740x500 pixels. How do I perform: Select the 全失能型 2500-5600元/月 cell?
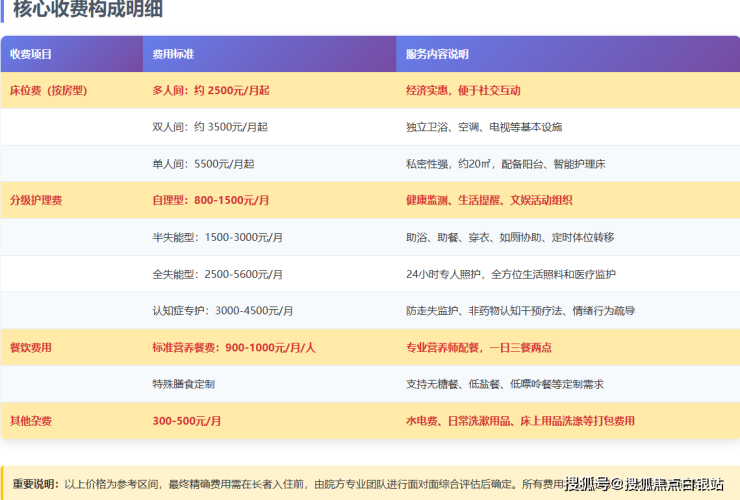pos(217,274)
